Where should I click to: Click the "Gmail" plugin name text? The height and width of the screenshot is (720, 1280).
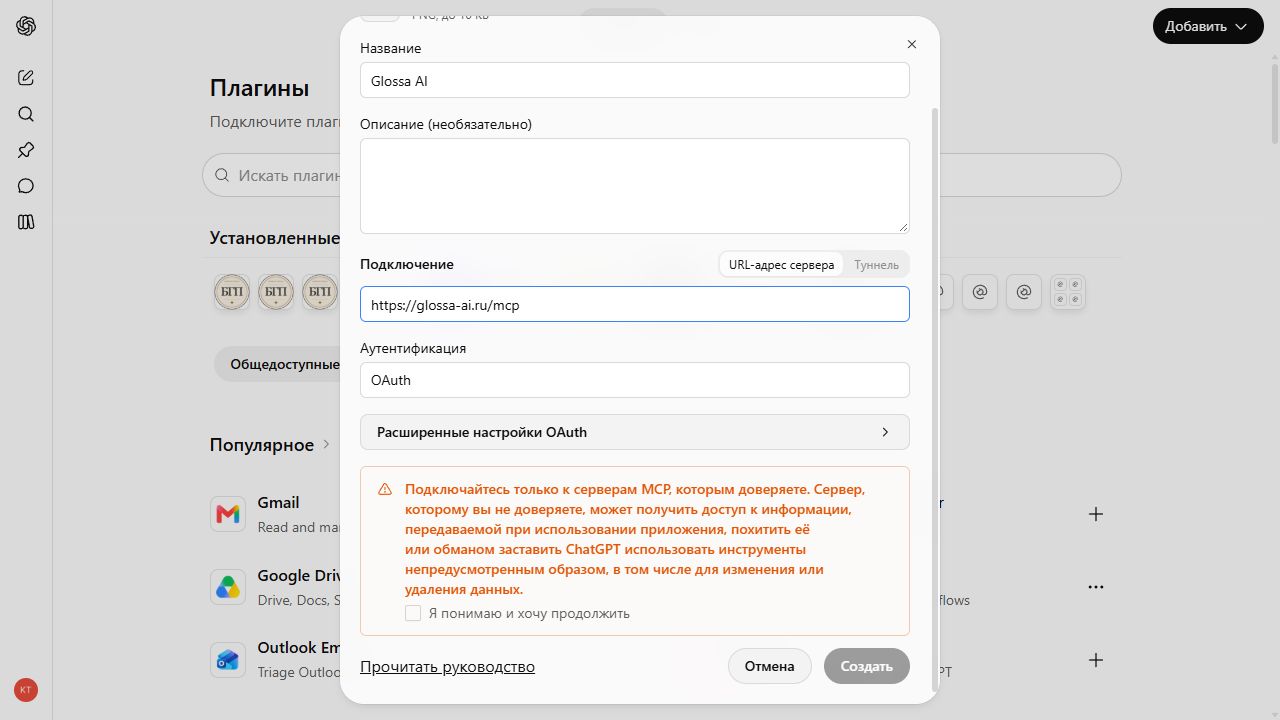pos(278,502)
